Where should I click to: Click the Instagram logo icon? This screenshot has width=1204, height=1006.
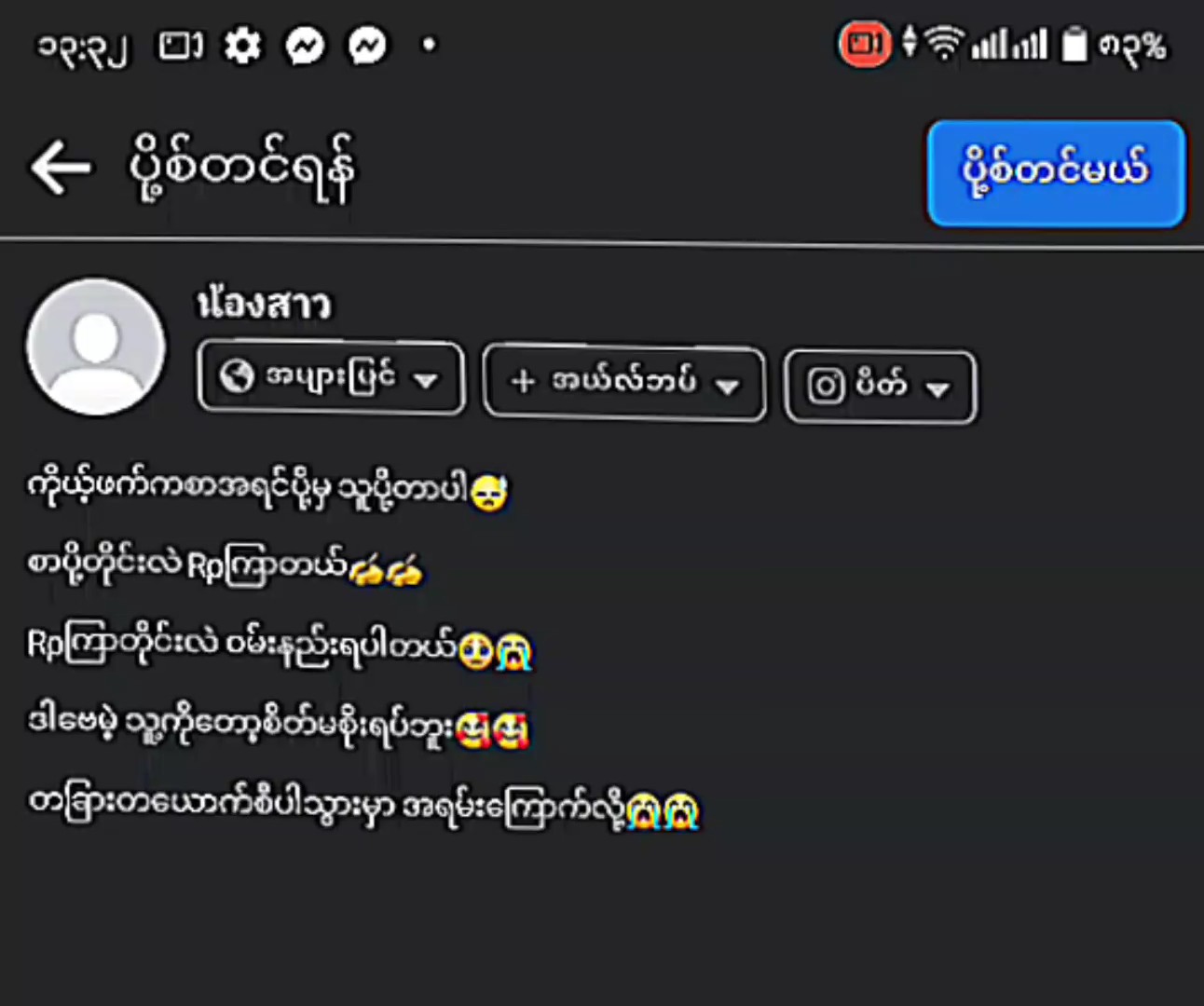825,385
